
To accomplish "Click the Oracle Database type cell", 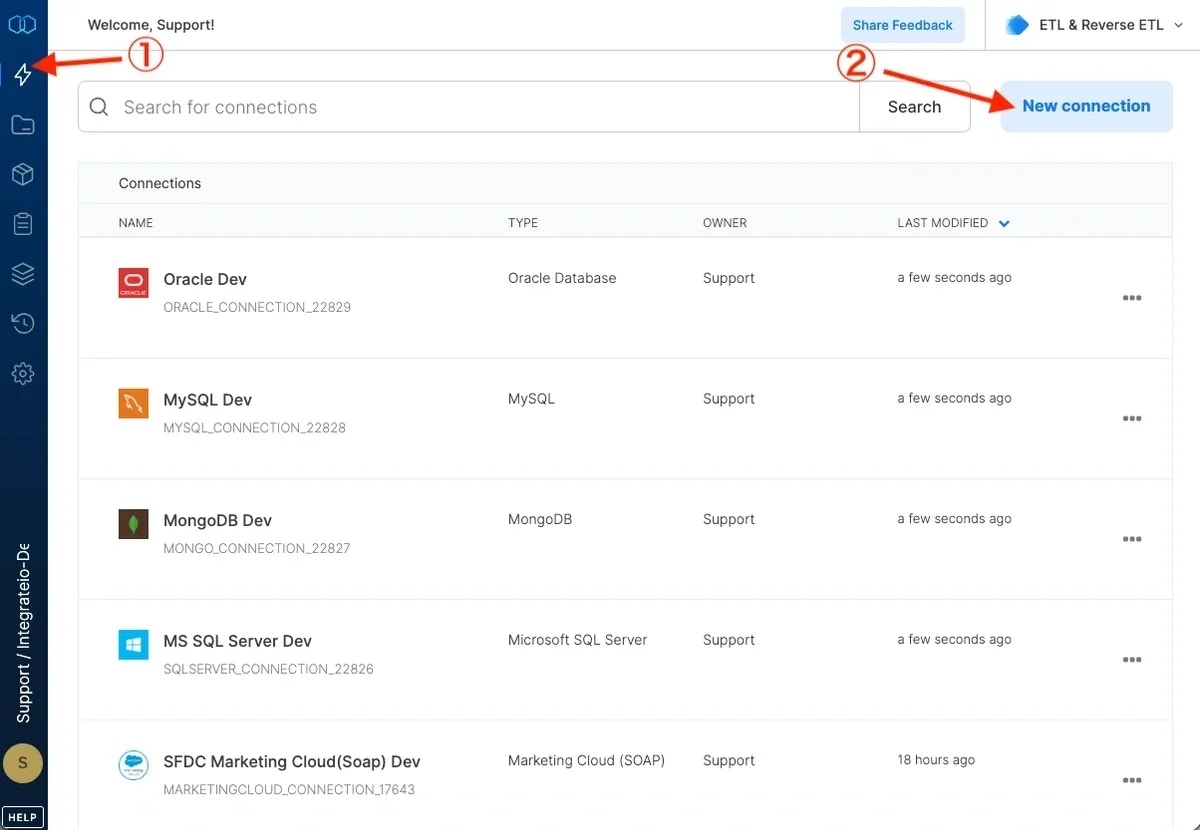I will click(x=562, y=278).
